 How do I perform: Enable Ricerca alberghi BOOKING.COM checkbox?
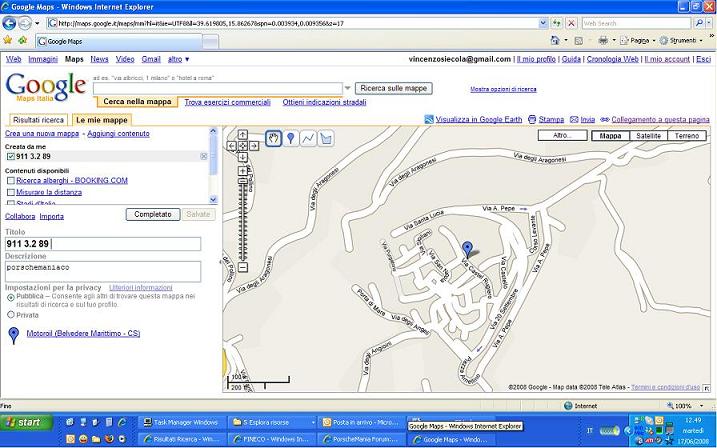pos(11,181)
